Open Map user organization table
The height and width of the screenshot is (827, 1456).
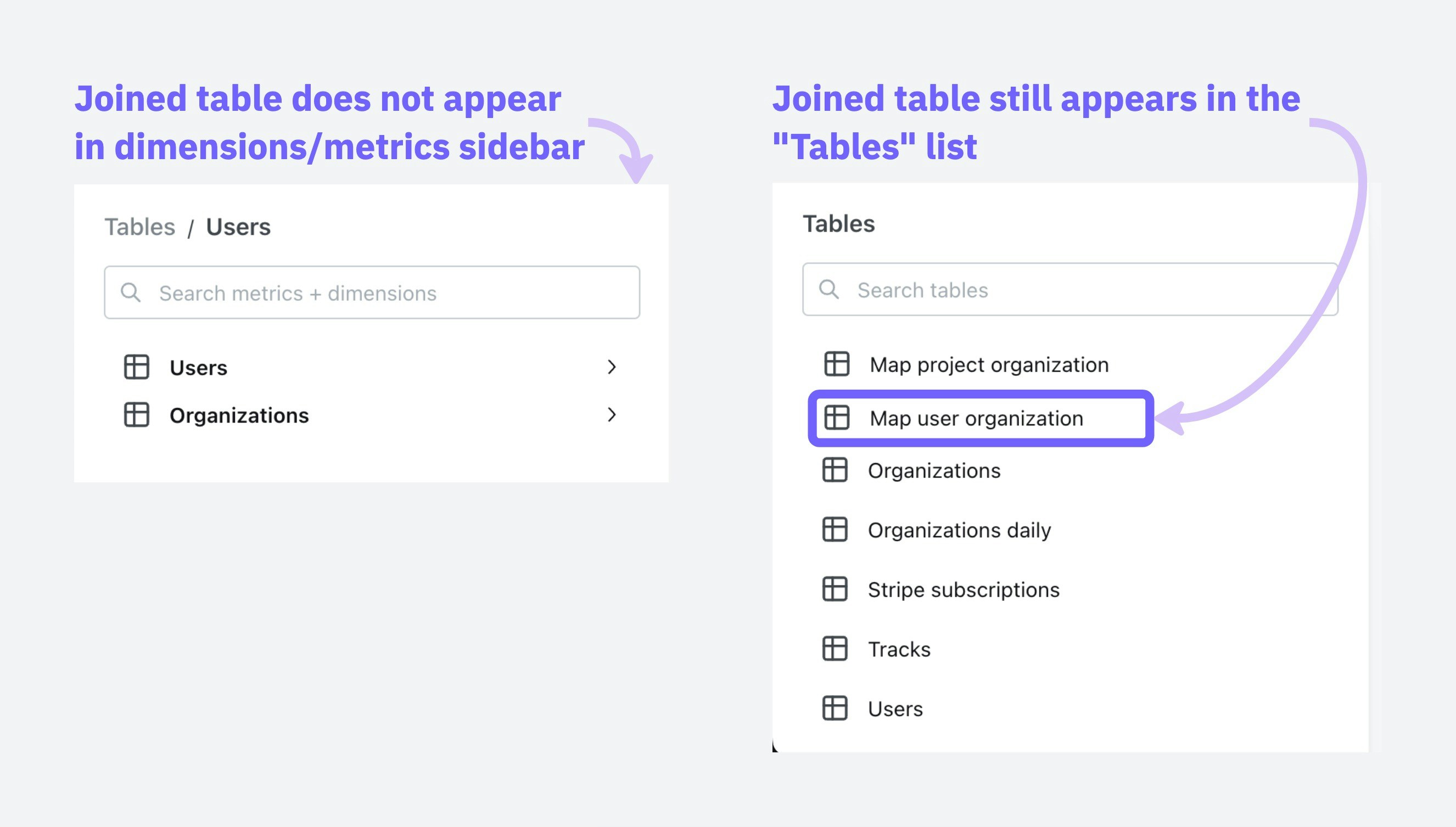point(976,419)
